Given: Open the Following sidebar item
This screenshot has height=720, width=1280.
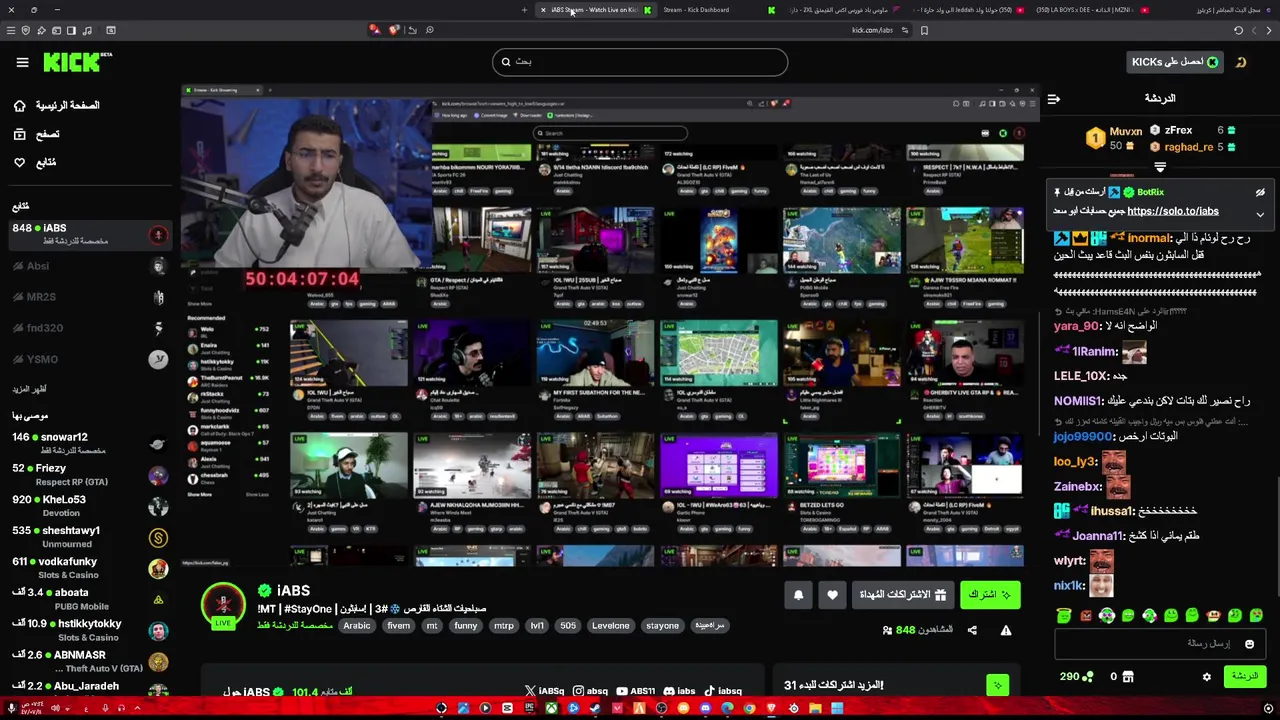Looking at the screenshot, I should pos(35,162).
